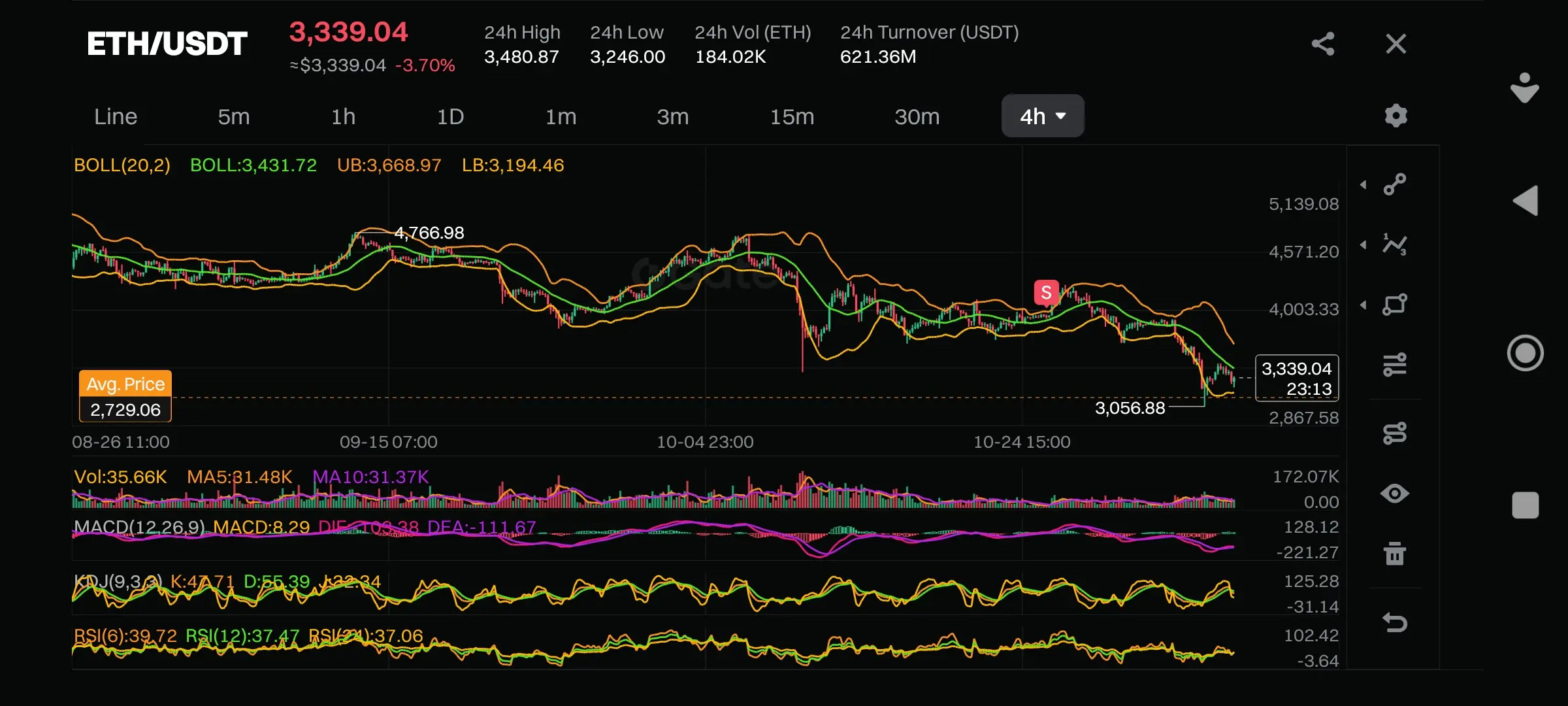The width and height of the screenshot is (1568, 706).
Task: Tap the red S sell marker
Action: pos(1046,292)
